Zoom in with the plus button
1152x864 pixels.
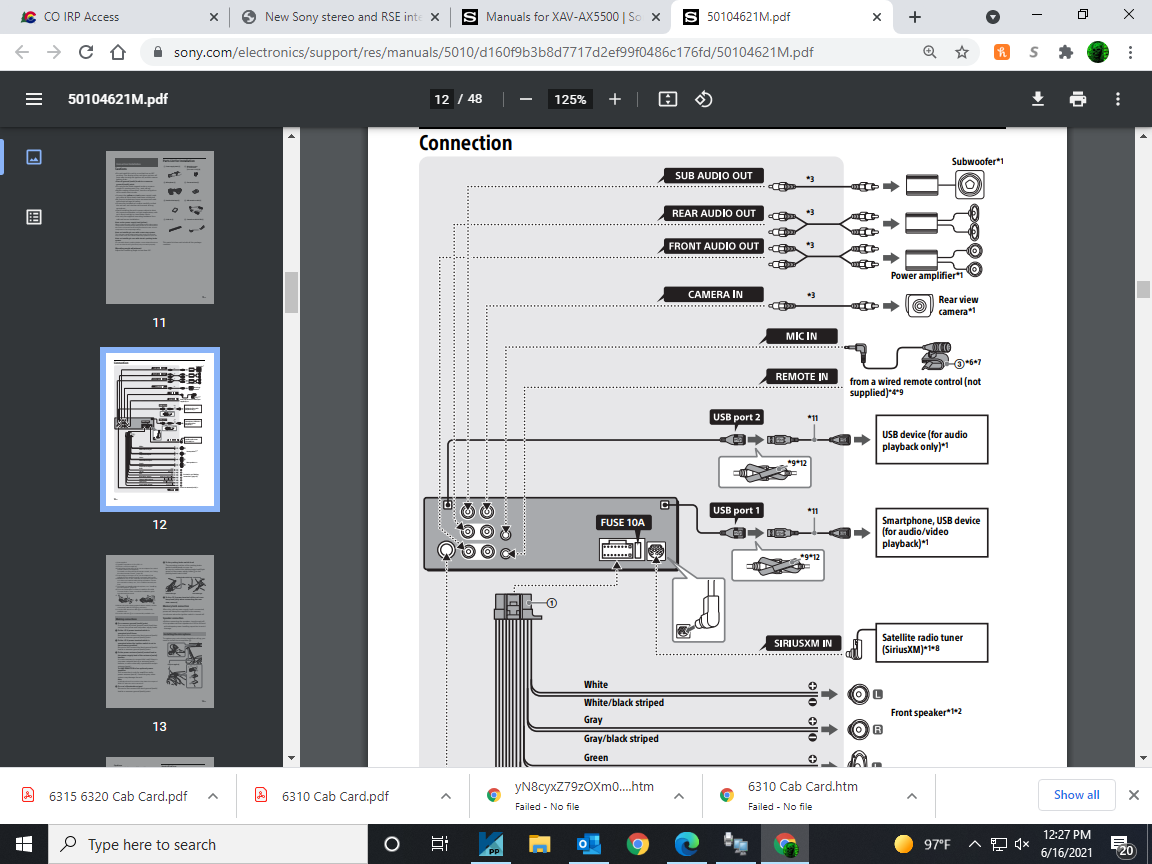[615, 99]
